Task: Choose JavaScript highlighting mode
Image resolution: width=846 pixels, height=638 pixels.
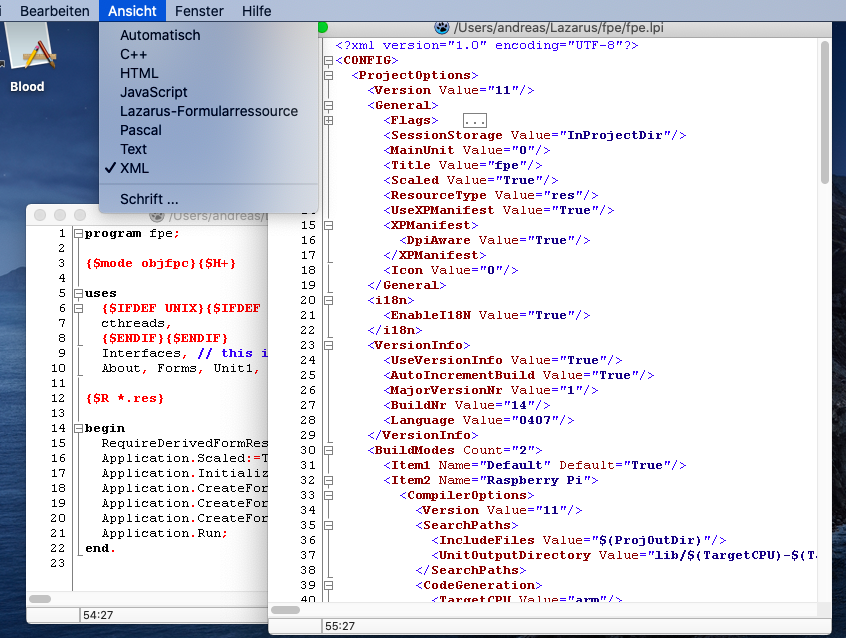Action: click(x=157, y=92)
